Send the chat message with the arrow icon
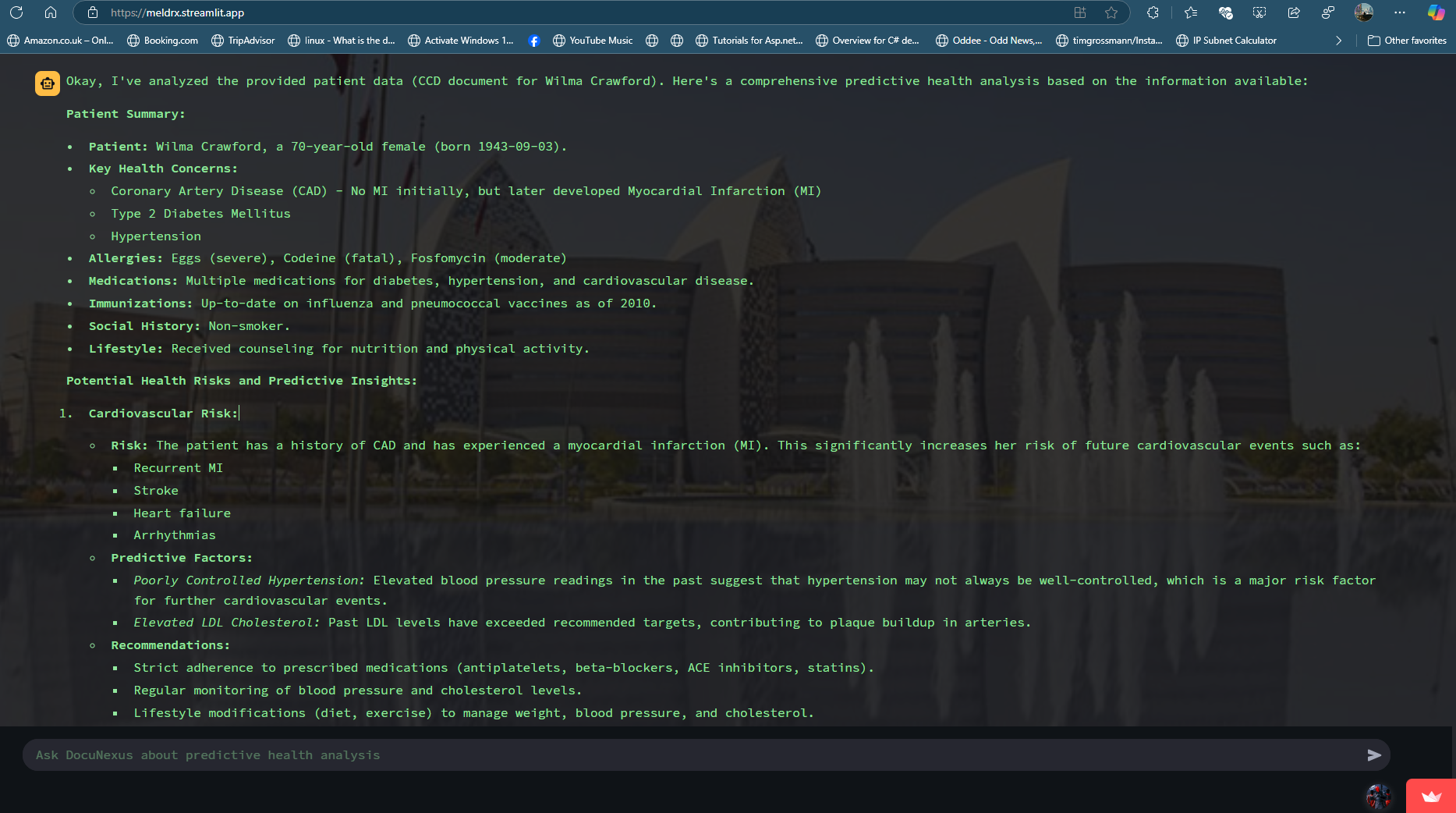Screen dimensions: 1456x813 coord(1374,755)
